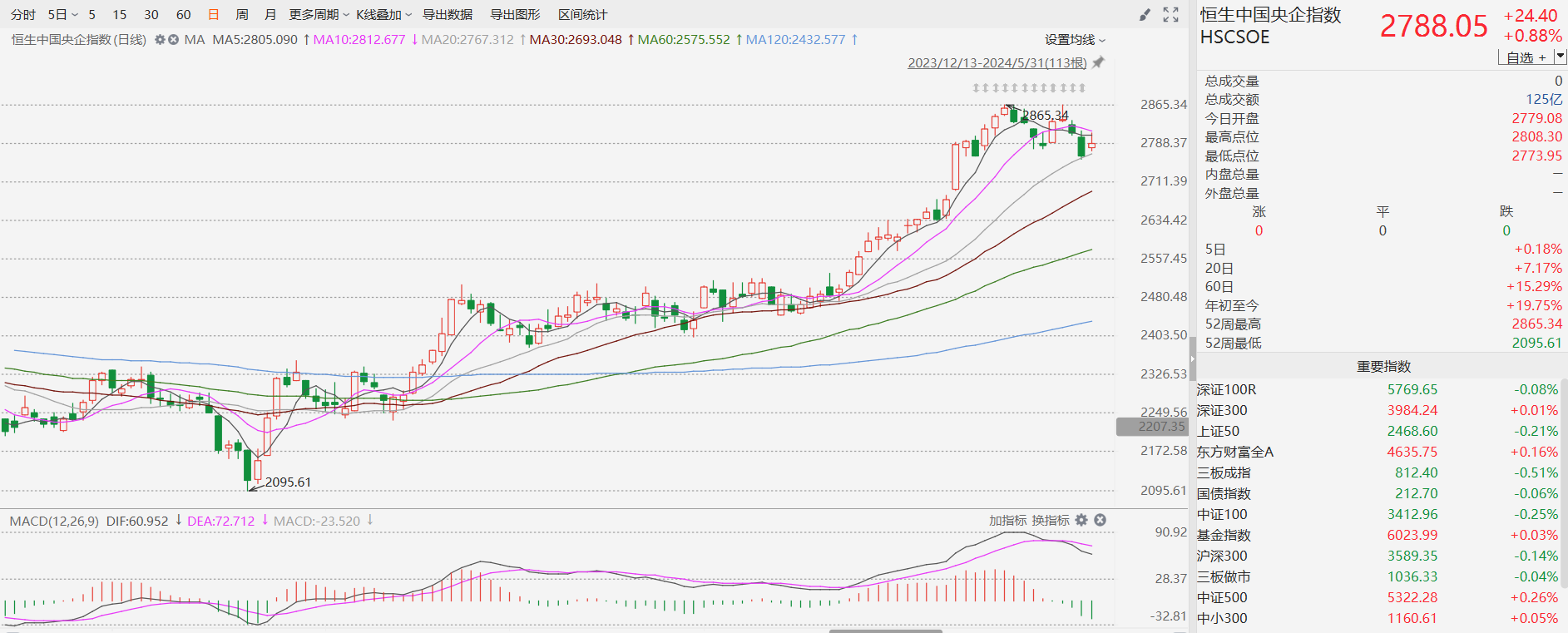Click 导出数据 export data
Screen dimensions: 1568x633
(x=448, y=15)
